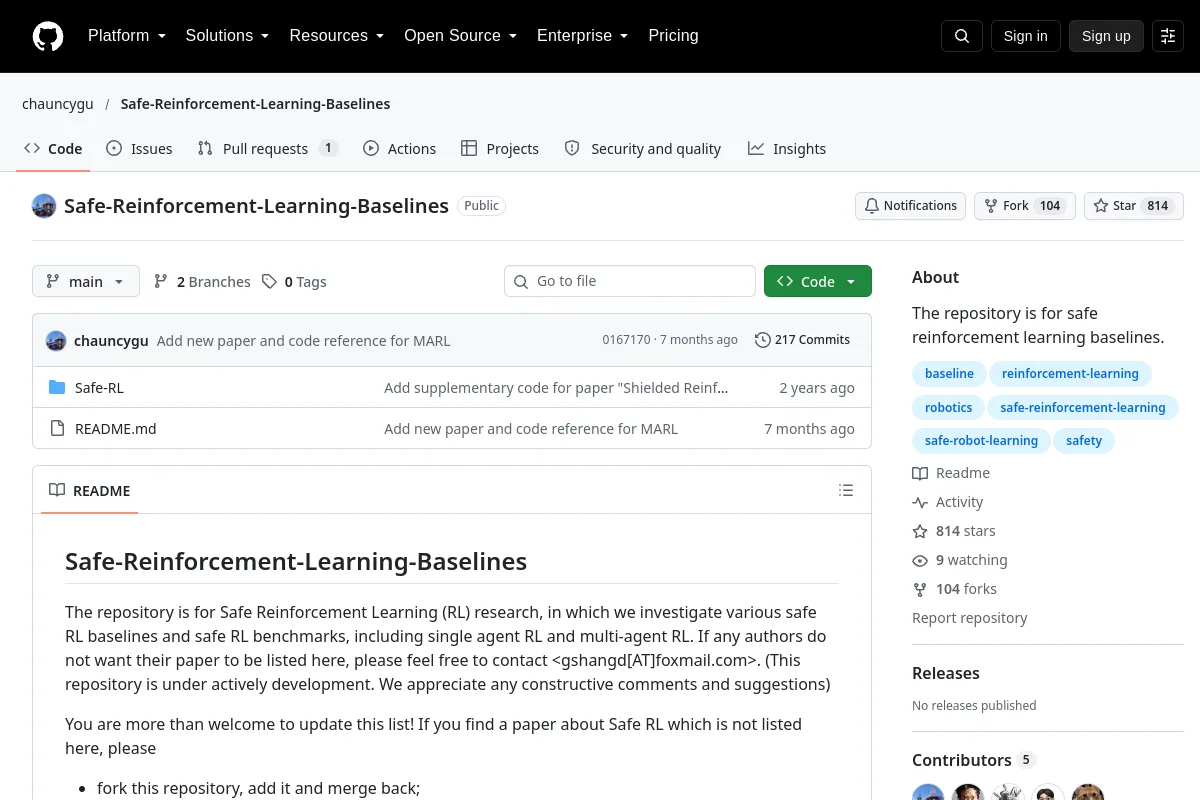Open the Pricing page link
Screen dimensions: 1200x800
pyautogui.click(x=673, y=36)
